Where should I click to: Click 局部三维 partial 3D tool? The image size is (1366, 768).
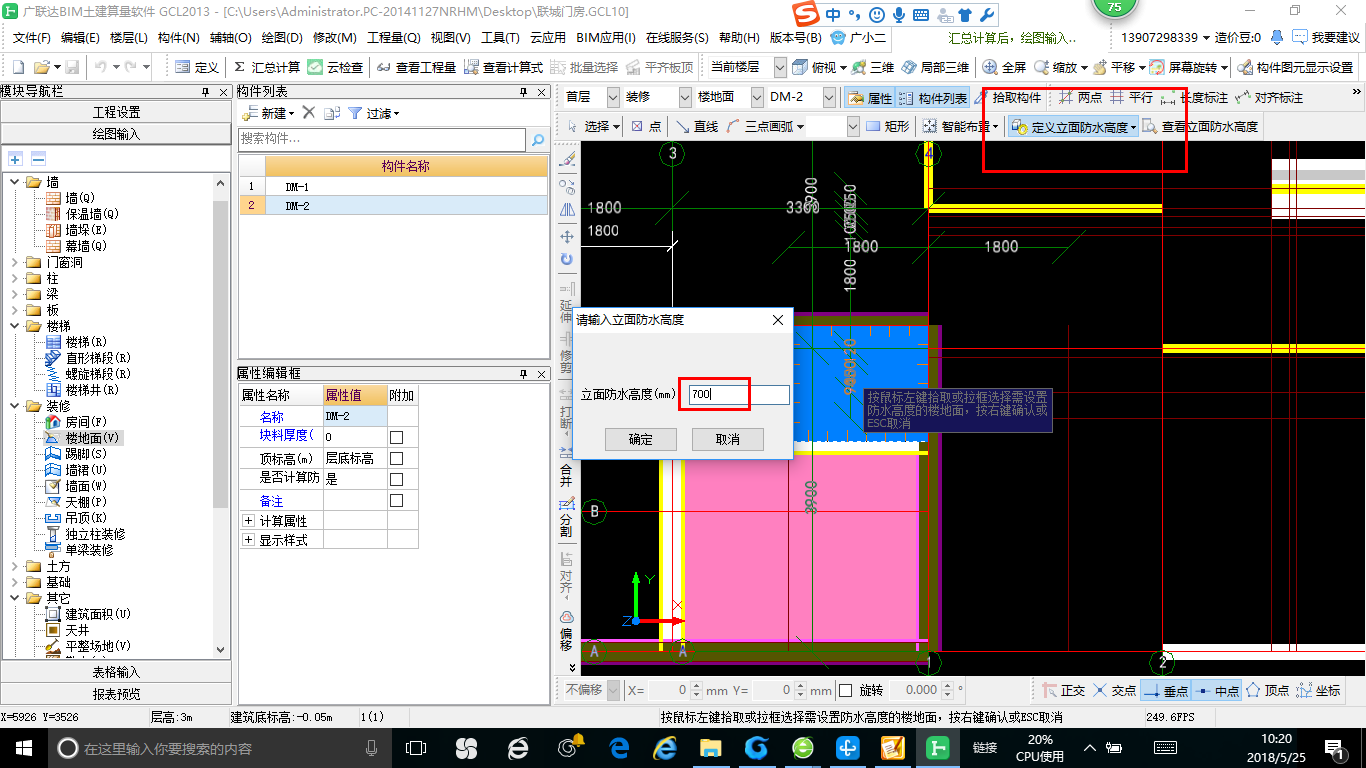[x=935, y=67]
